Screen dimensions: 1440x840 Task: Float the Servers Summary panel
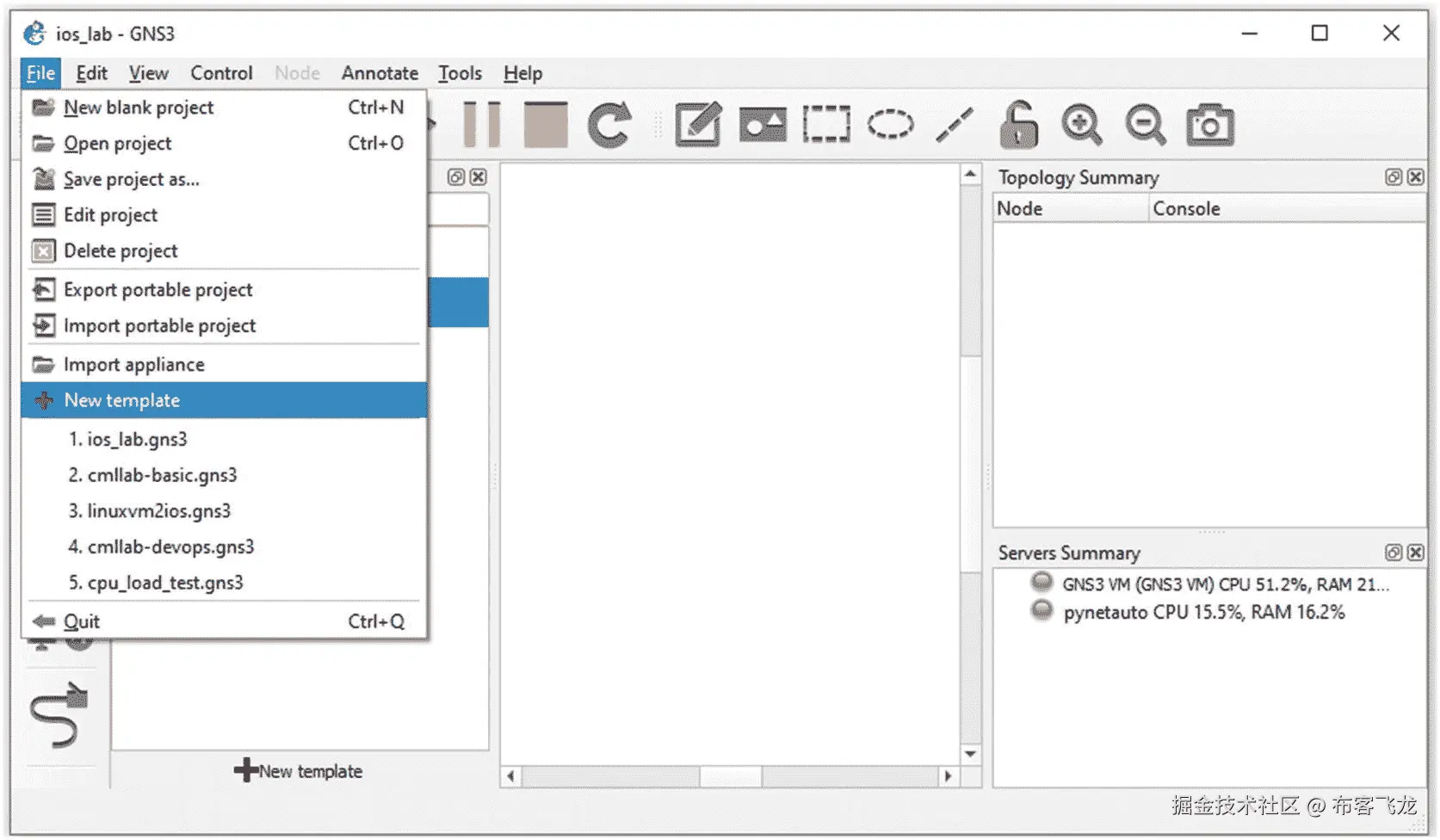pos(1393,553)
